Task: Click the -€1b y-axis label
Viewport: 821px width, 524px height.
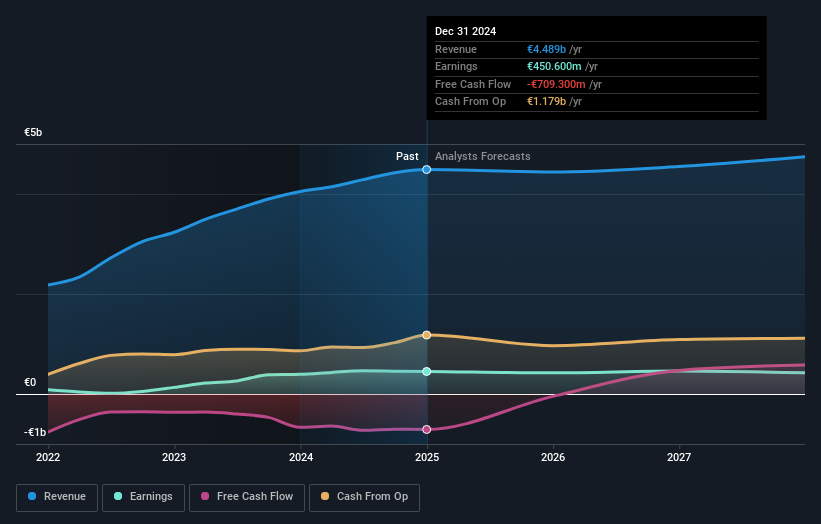Action: (35, 432)
